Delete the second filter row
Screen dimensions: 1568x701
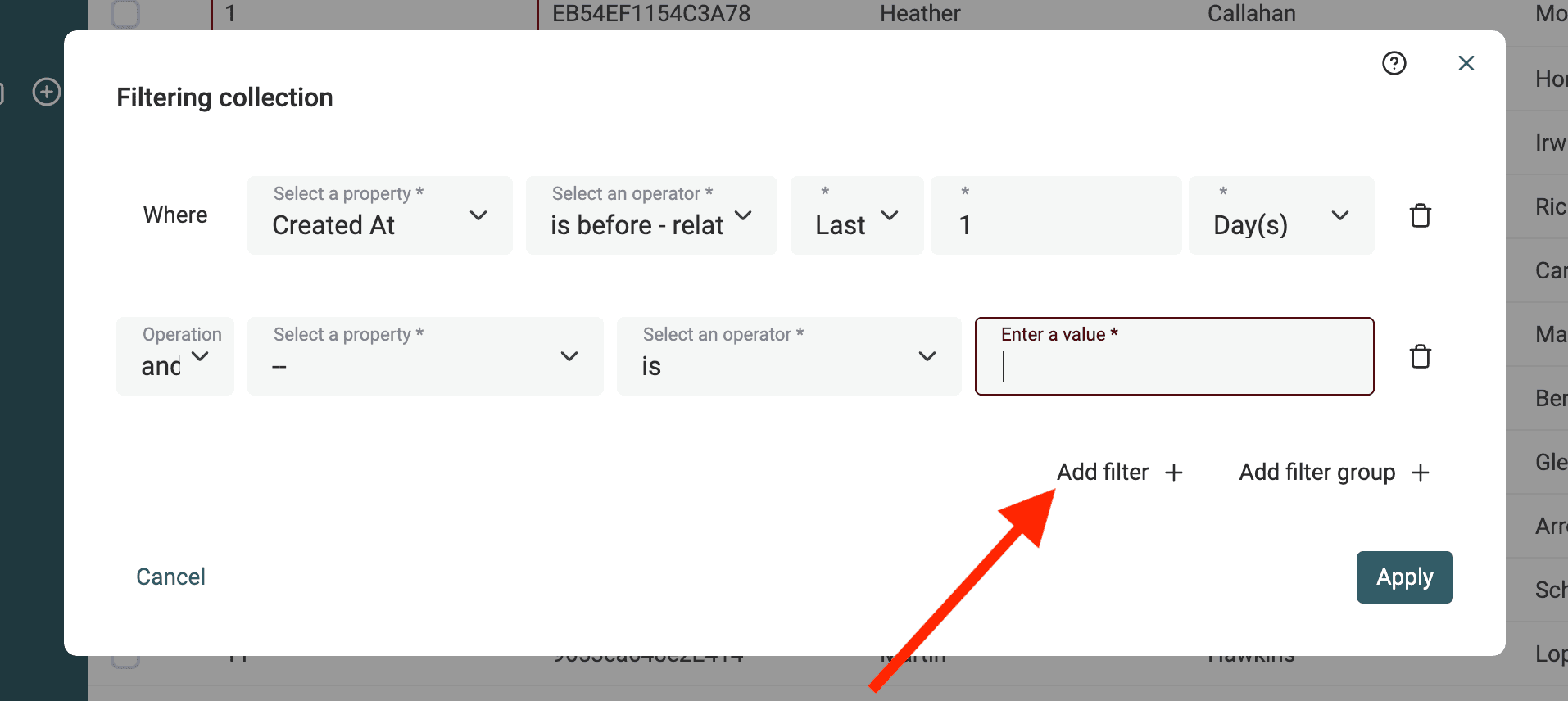click(1420, 356)
